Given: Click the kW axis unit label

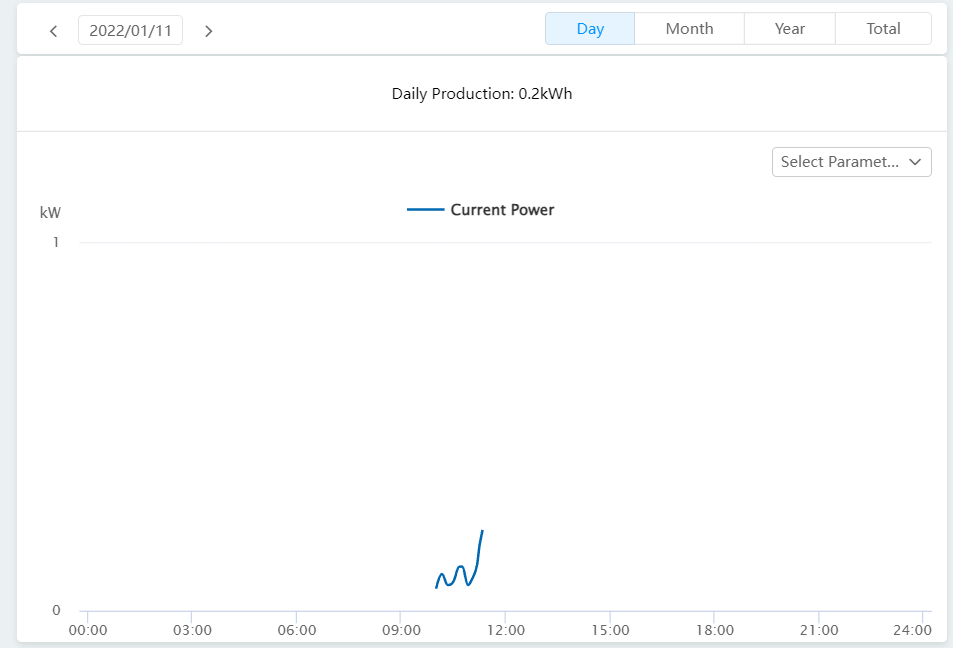Looking at the screenshot, I should click(50, 212).
